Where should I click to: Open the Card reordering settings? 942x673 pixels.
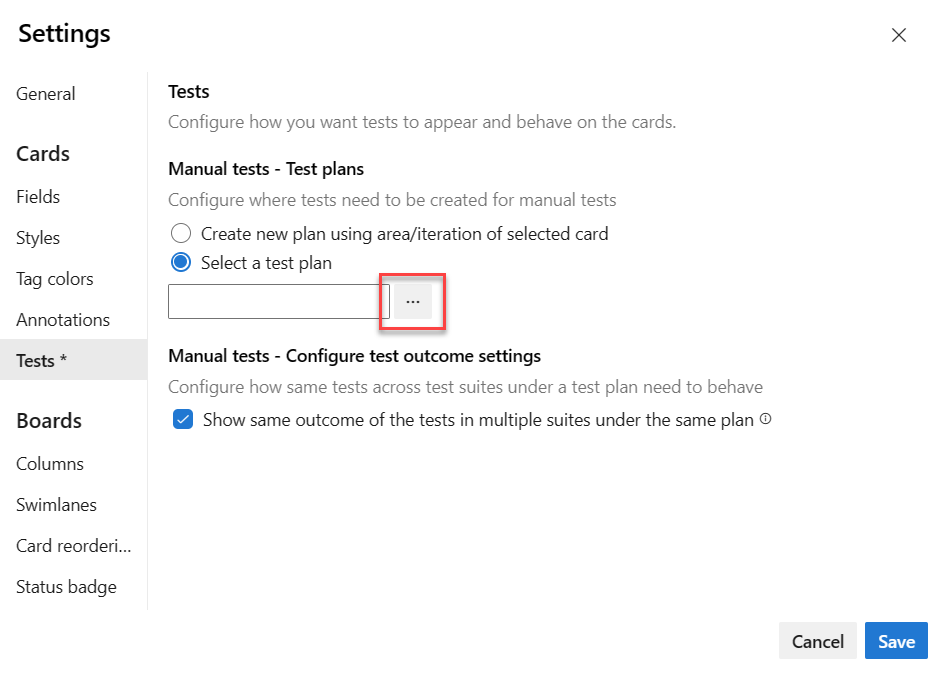[x=73, y=546]
